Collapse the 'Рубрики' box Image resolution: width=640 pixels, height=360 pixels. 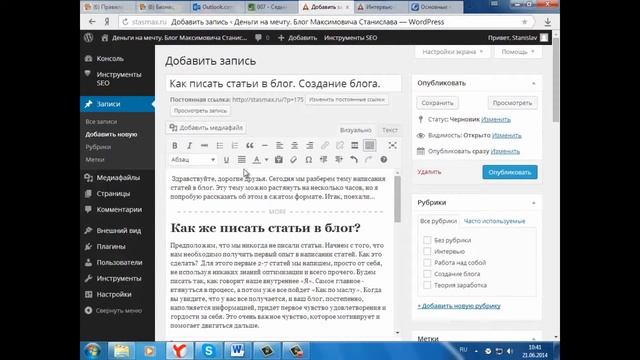click(x=533, y=203)
